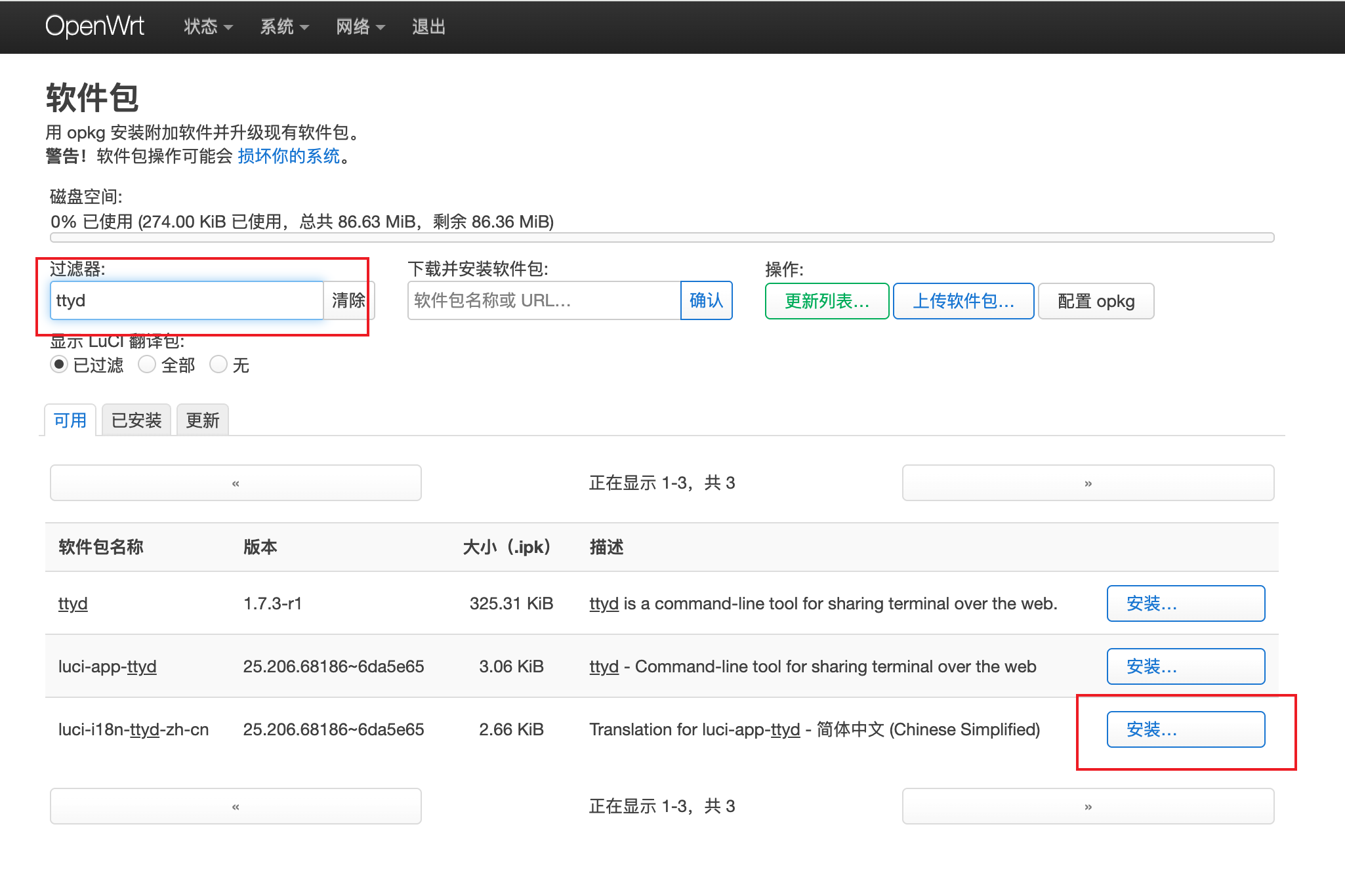Open the 网络 dropdown menu

pos(360,27)
